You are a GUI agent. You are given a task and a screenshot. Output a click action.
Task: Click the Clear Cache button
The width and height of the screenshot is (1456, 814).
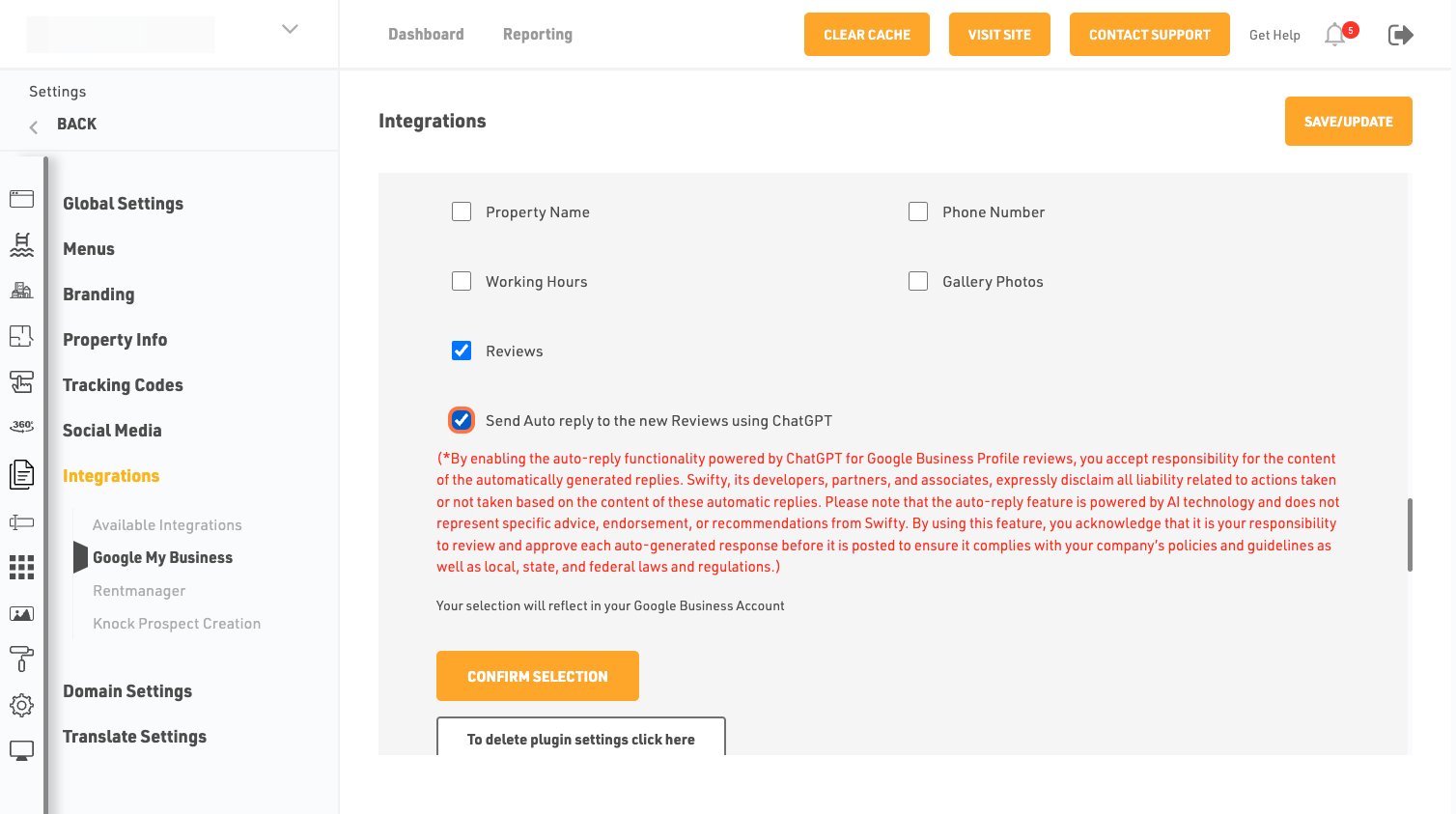[x=867, y=35]
